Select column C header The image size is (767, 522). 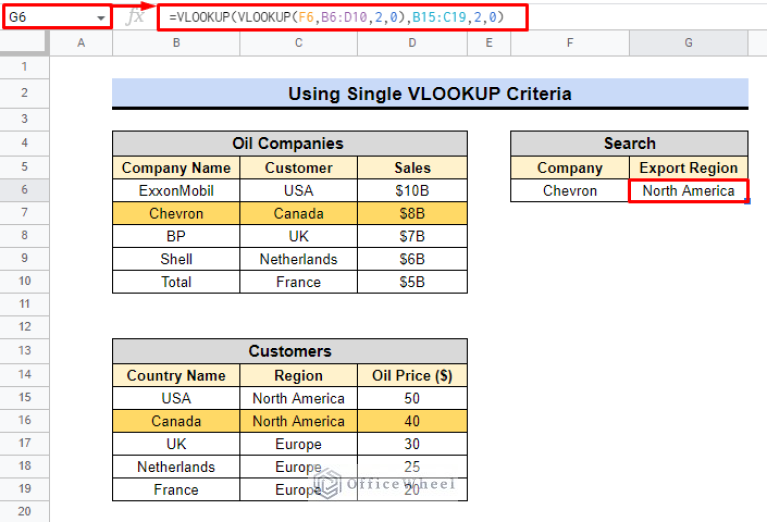click(298, 43)
